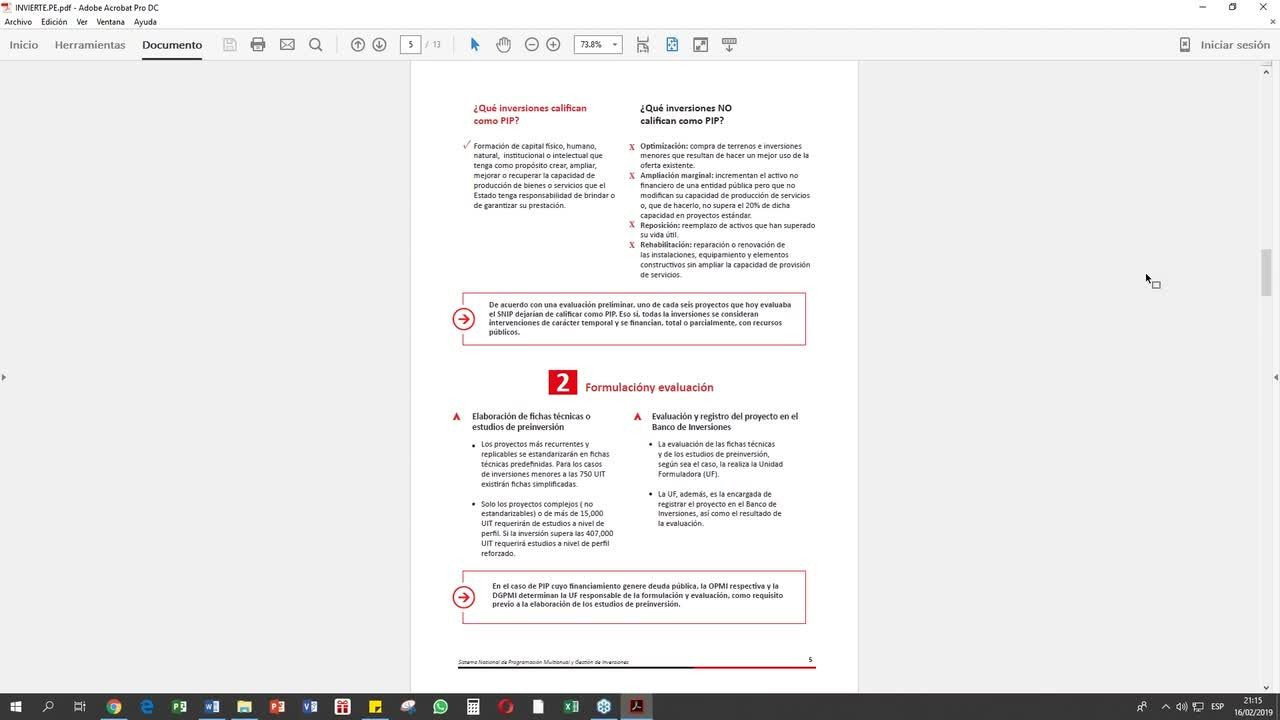Zoom out with the minus icon
Screen dimensions: 1280x720
tap(532, 45)
